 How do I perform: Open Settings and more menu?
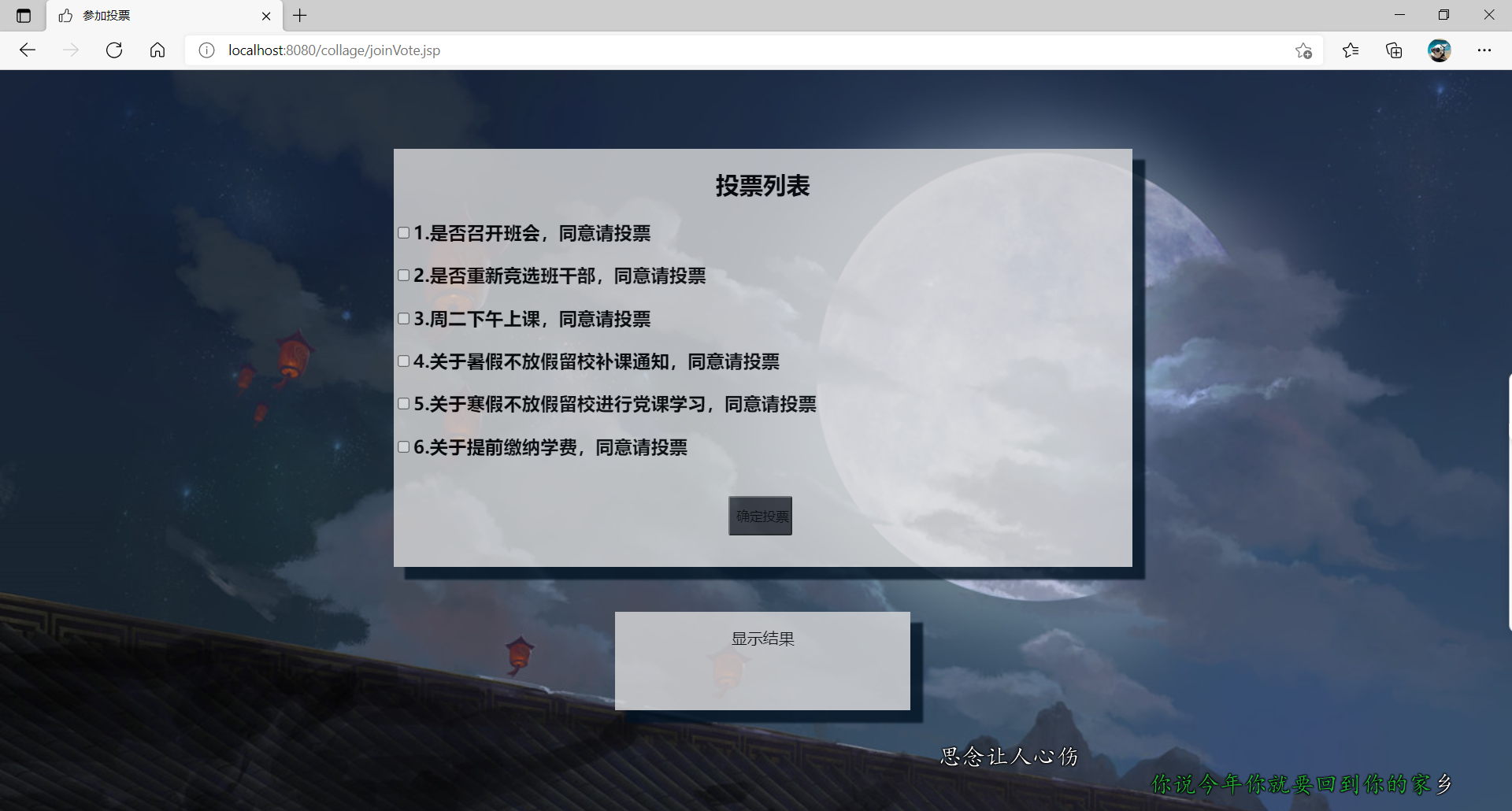click(x=1484, y=50)
